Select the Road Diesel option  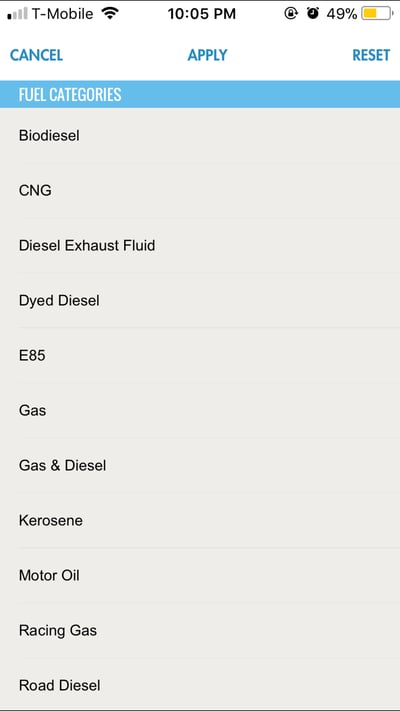200,685
